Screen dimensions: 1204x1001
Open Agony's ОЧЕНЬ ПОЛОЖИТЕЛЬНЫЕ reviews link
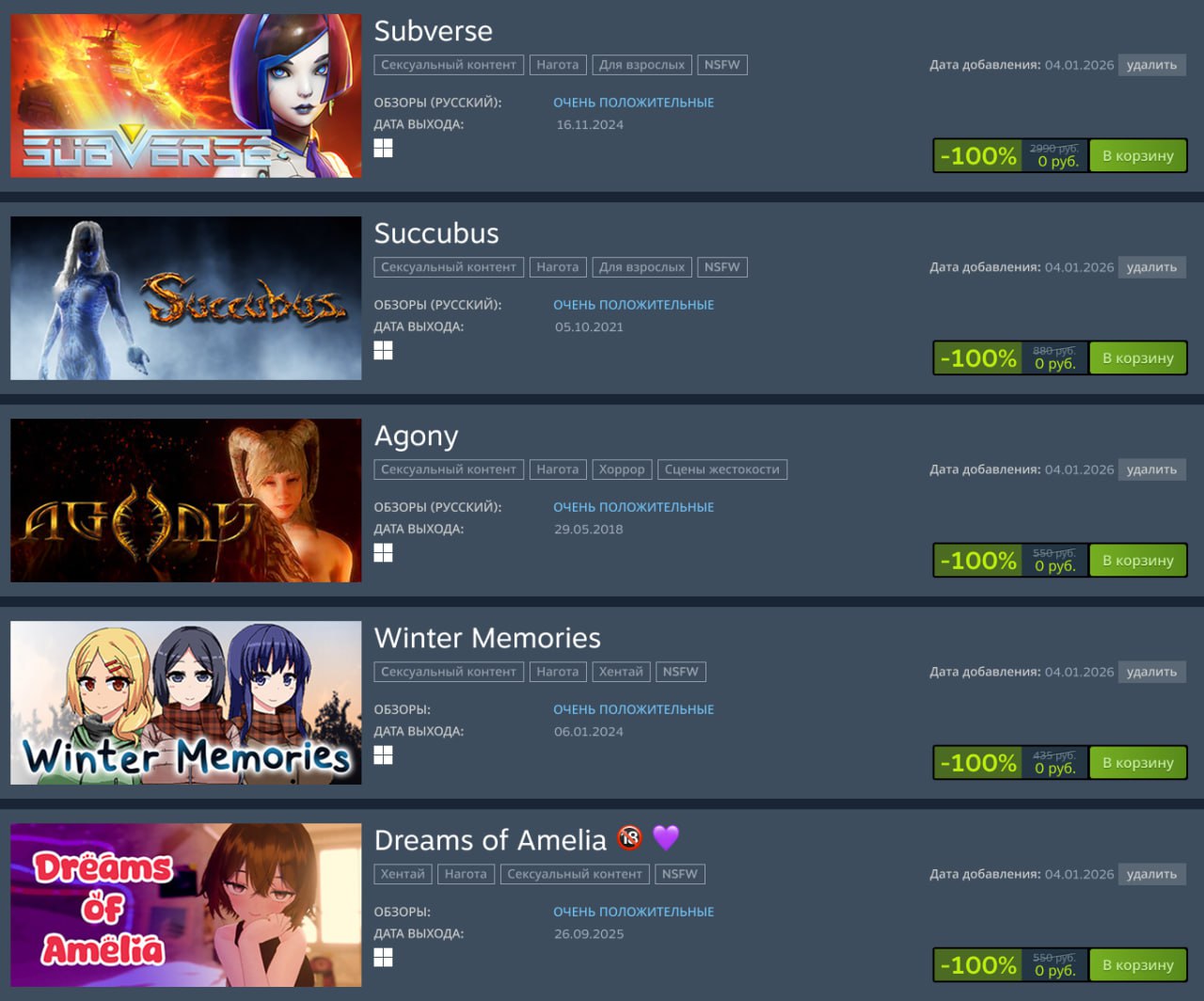coord(633,507)
